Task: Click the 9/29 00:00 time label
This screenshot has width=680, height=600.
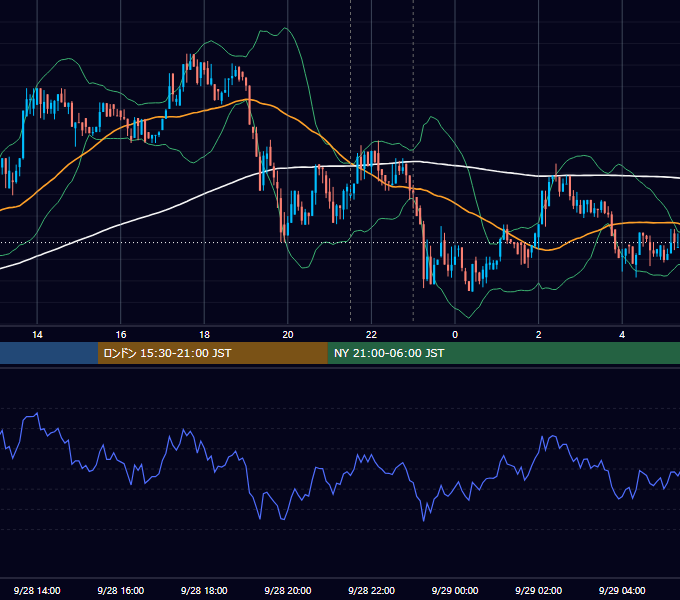Action: (x=455, y=590)
